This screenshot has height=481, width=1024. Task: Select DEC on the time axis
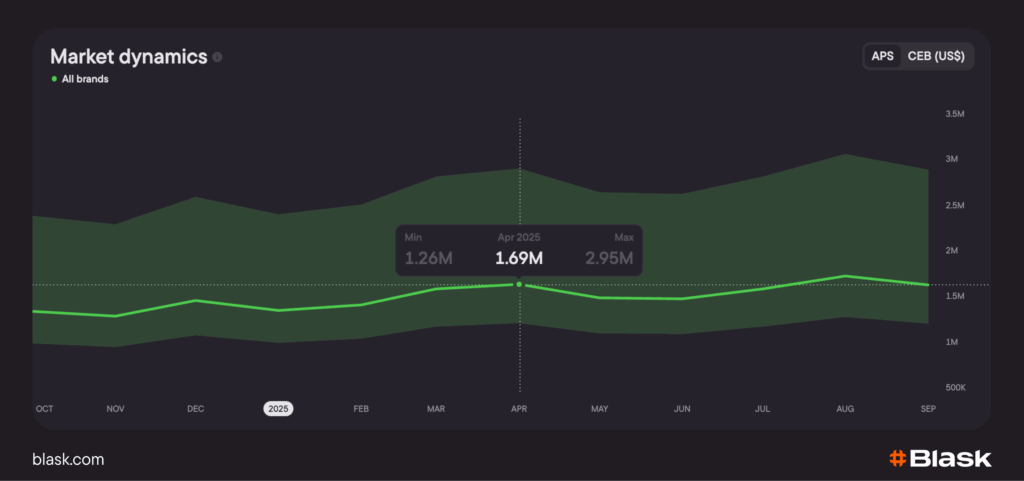tap(196, 409)
